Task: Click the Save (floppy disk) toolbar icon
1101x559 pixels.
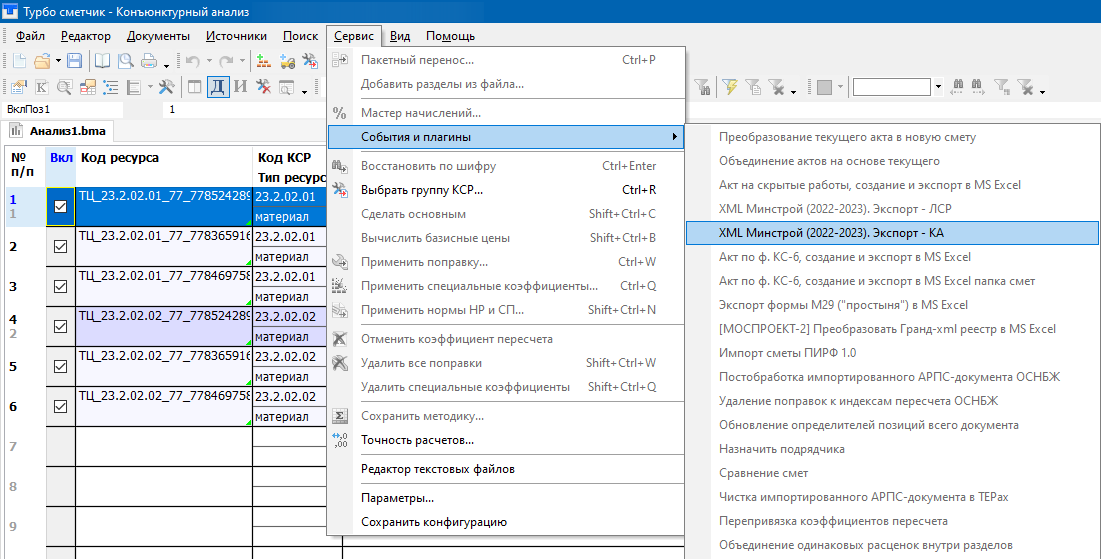Action: coord(75,61)
